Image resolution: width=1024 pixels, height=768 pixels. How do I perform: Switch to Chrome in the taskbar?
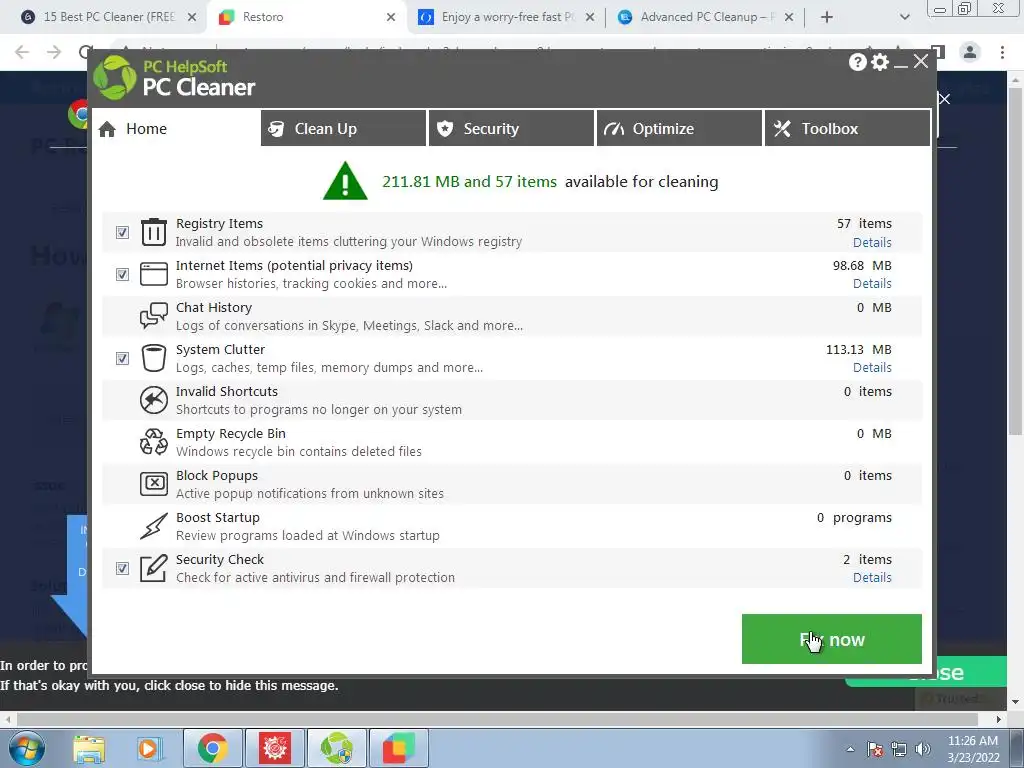212,748
